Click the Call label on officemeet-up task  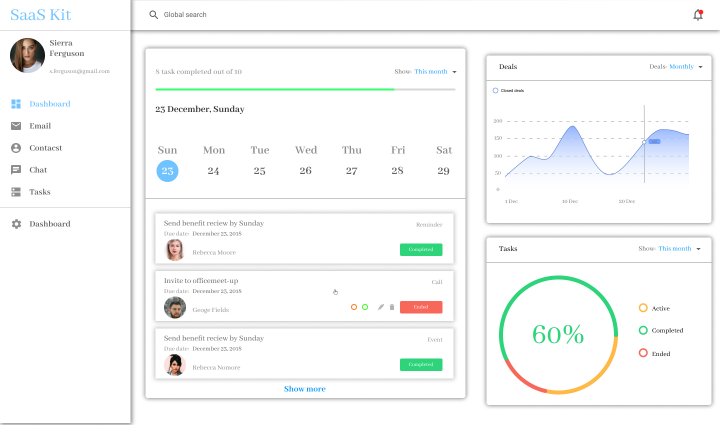(437, 282)
